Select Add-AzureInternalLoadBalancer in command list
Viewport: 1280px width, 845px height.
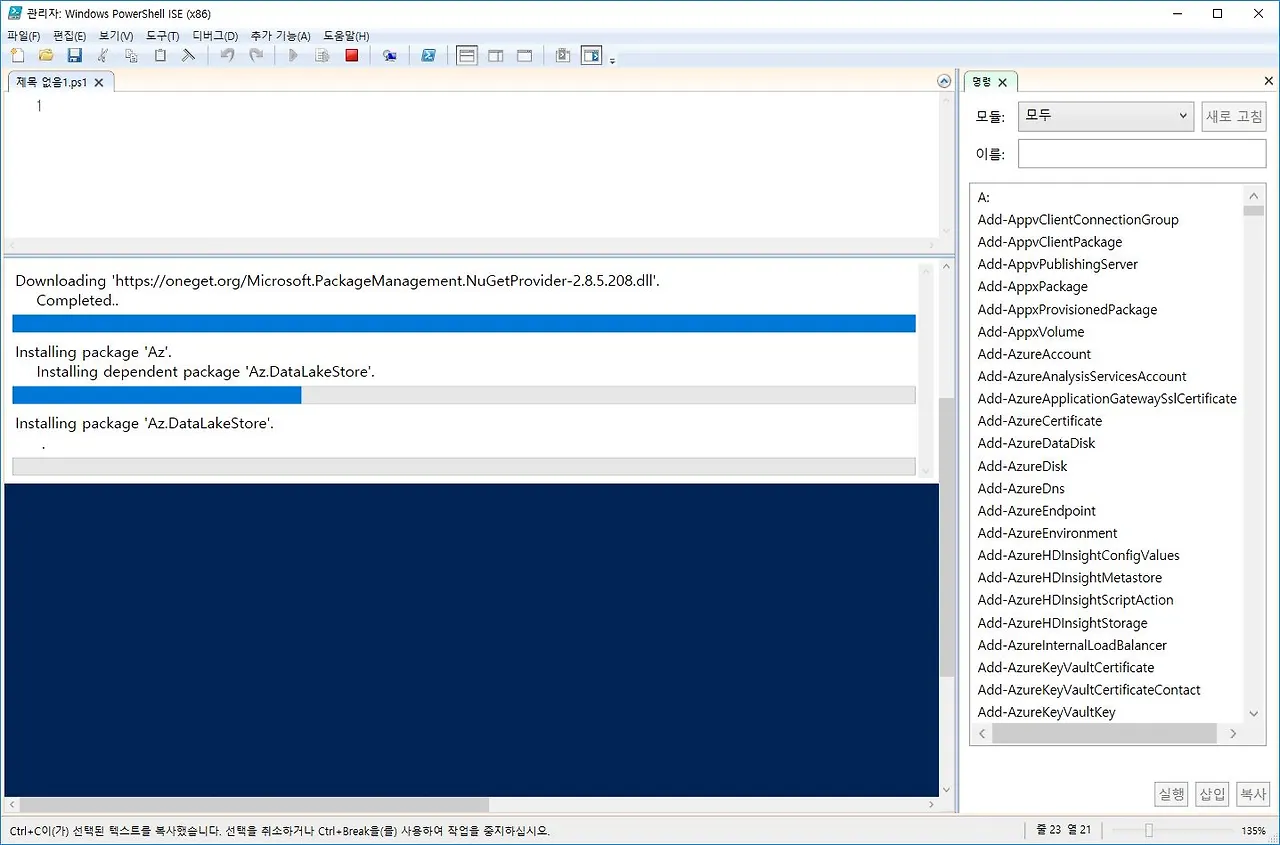(1072, 645)
